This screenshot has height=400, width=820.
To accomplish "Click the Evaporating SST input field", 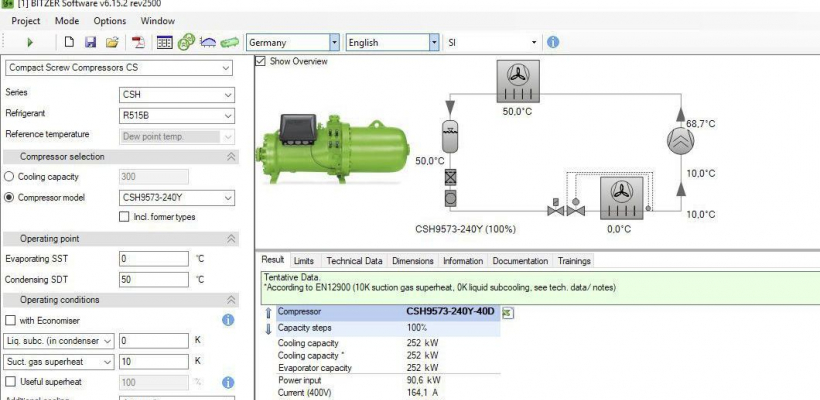I will [x=154, y=259].
